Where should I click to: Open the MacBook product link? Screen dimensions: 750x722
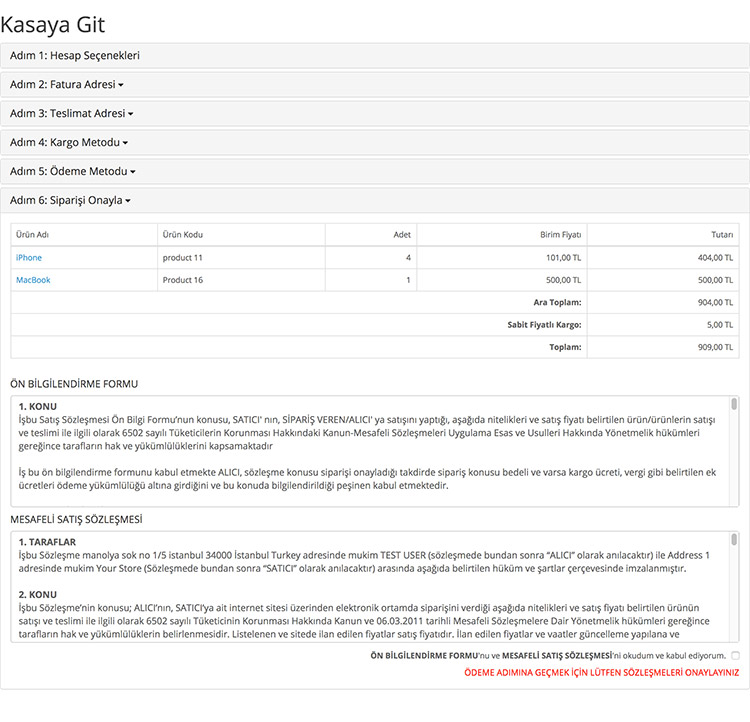[33, 280]
